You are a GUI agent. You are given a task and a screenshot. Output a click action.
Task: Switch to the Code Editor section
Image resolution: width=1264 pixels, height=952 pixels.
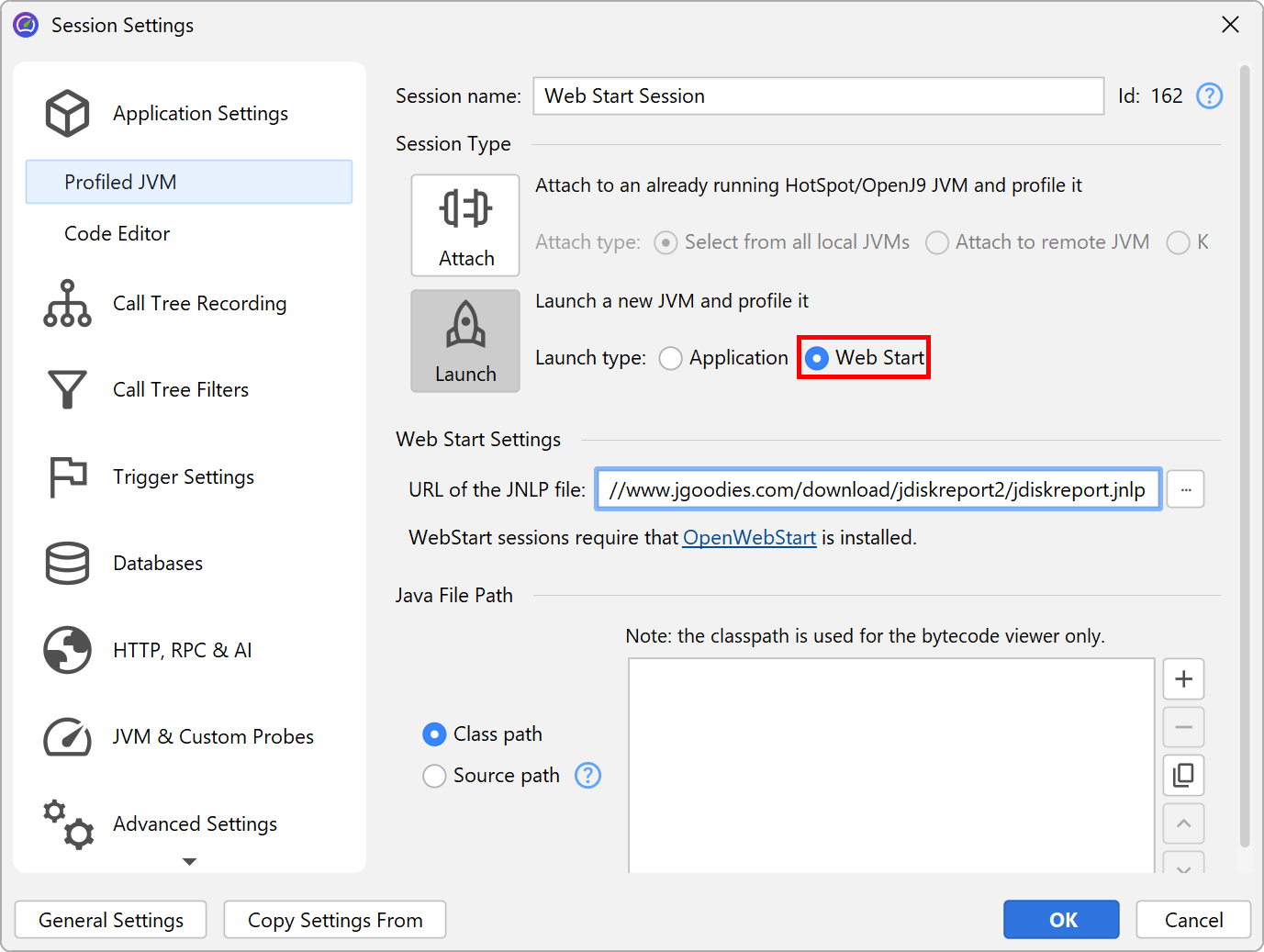pos(117,234)
